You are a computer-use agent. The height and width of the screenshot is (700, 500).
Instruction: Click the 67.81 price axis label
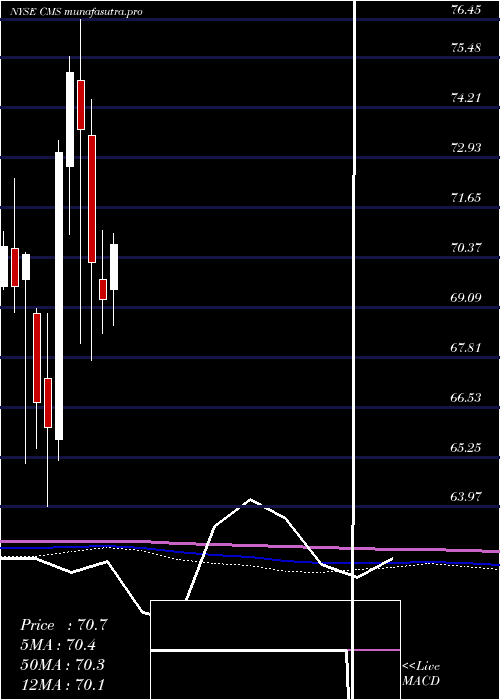tap(466, 347)
